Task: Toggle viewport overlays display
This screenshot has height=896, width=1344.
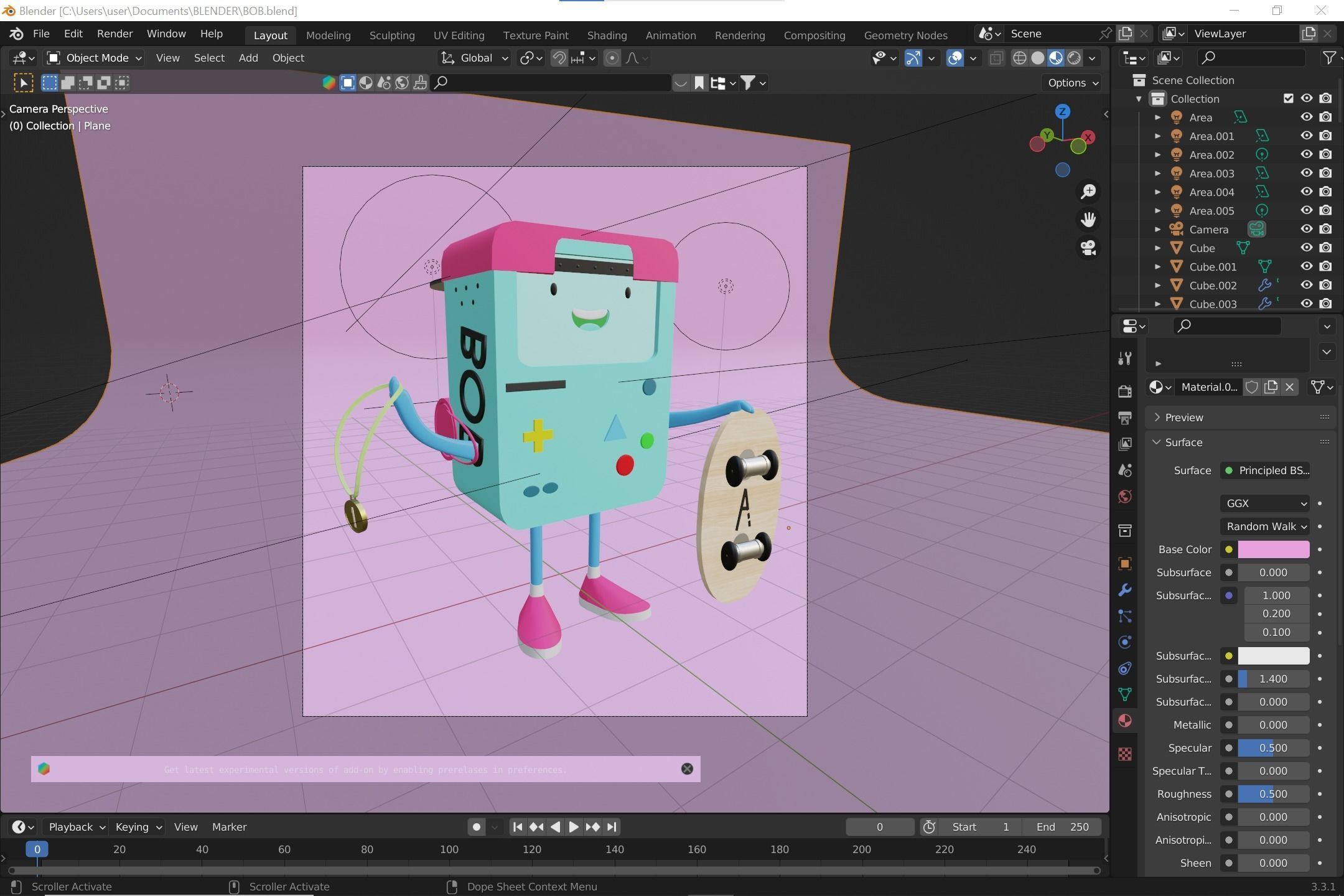Action: [x=954, y=58]
